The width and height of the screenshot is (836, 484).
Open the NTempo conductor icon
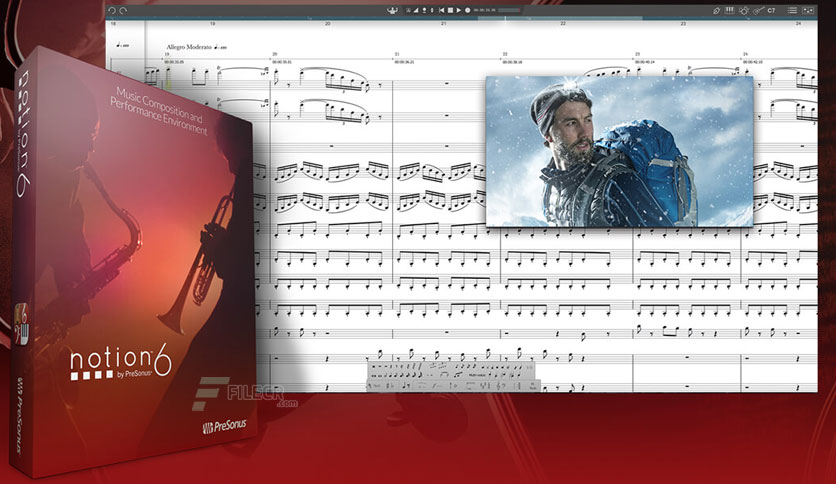(392, 10)
